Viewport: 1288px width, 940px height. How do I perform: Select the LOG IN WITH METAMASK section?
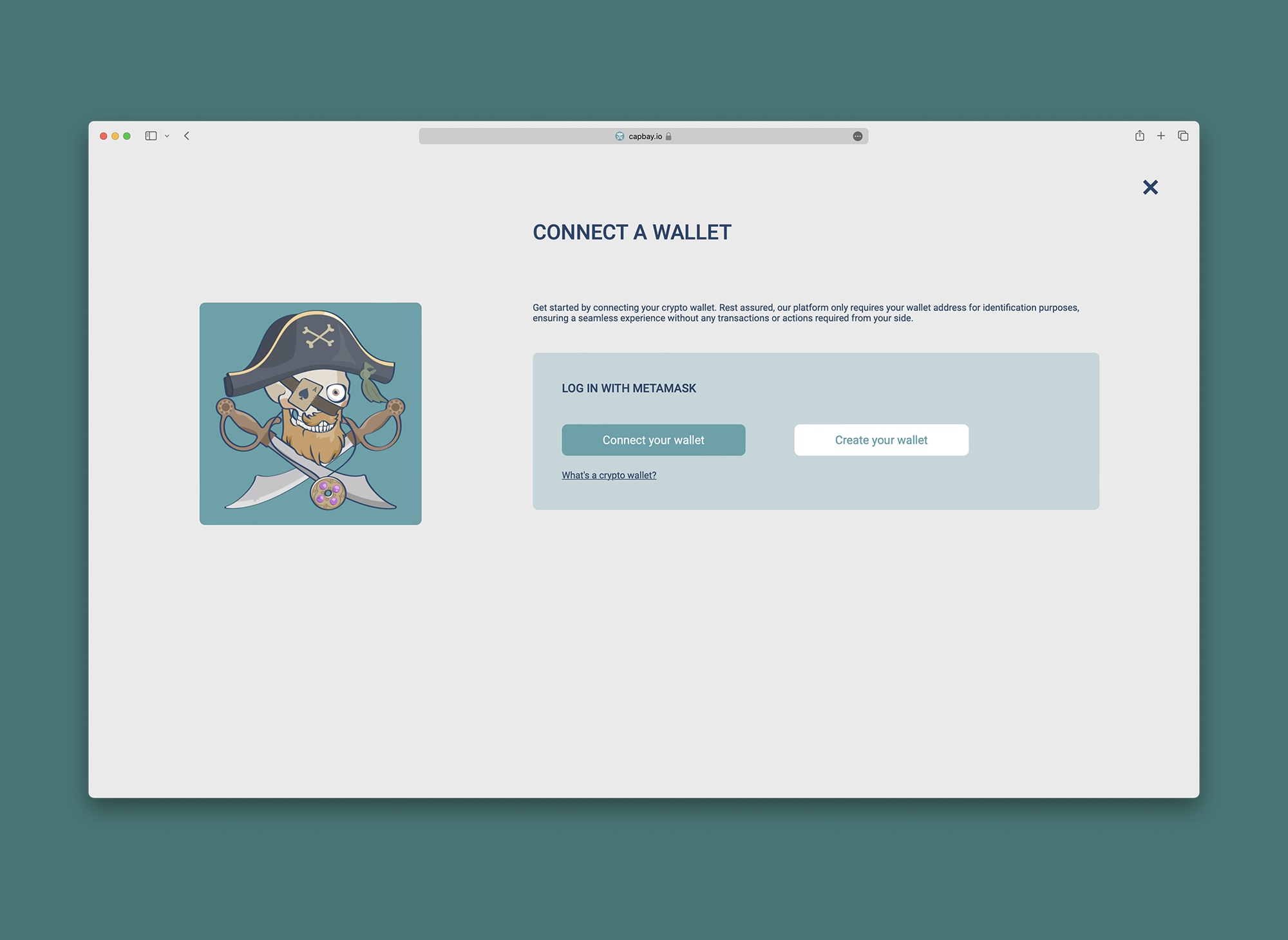click(815, 430)
